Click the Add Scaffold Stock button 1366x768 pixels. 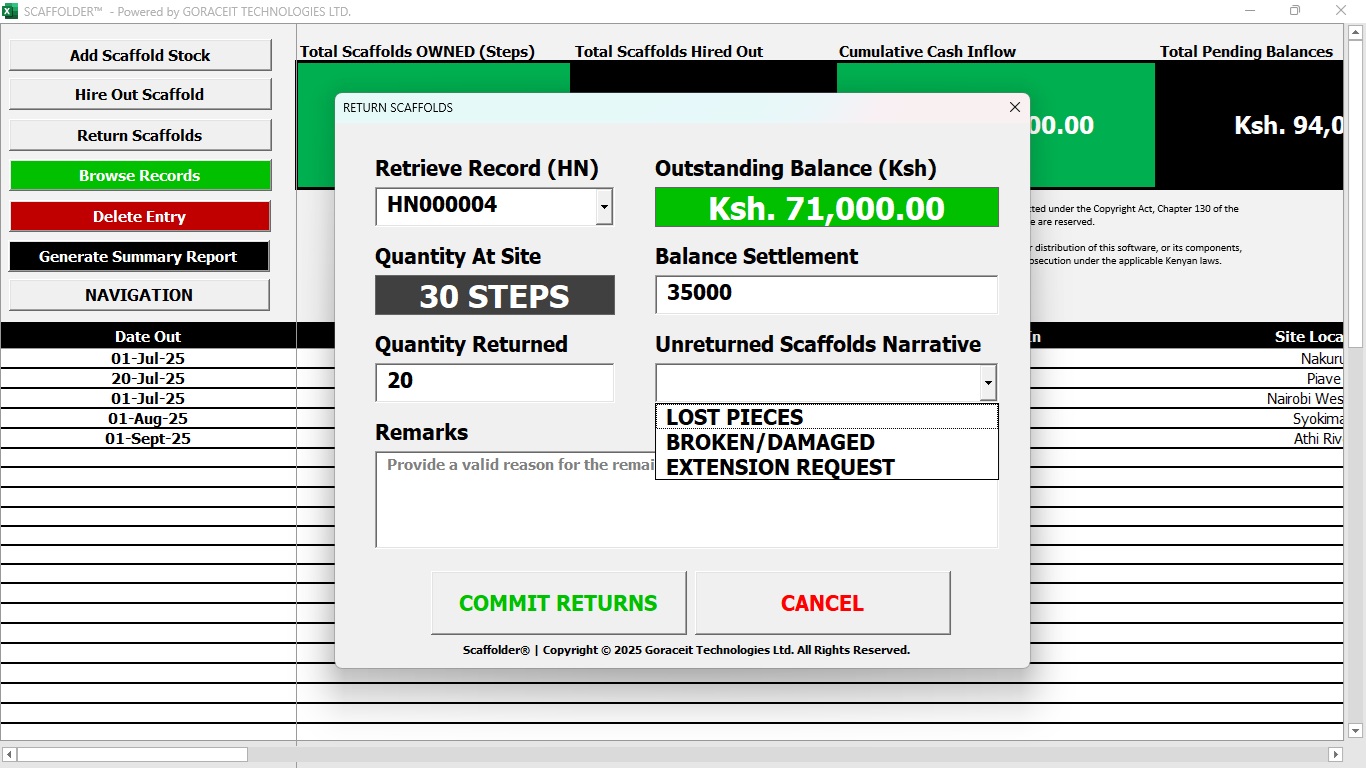(140, 55)
